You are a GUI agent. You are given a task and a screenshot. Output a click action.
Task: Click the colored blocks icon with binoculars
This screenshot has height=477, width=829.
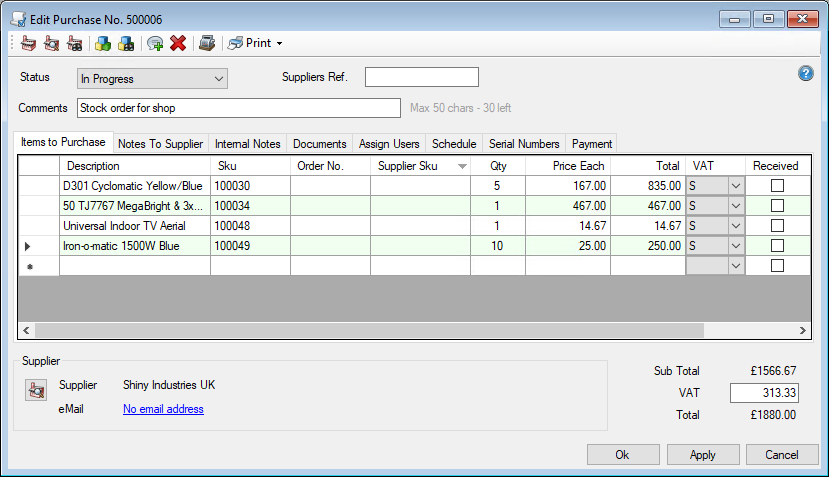pos(126,43)
